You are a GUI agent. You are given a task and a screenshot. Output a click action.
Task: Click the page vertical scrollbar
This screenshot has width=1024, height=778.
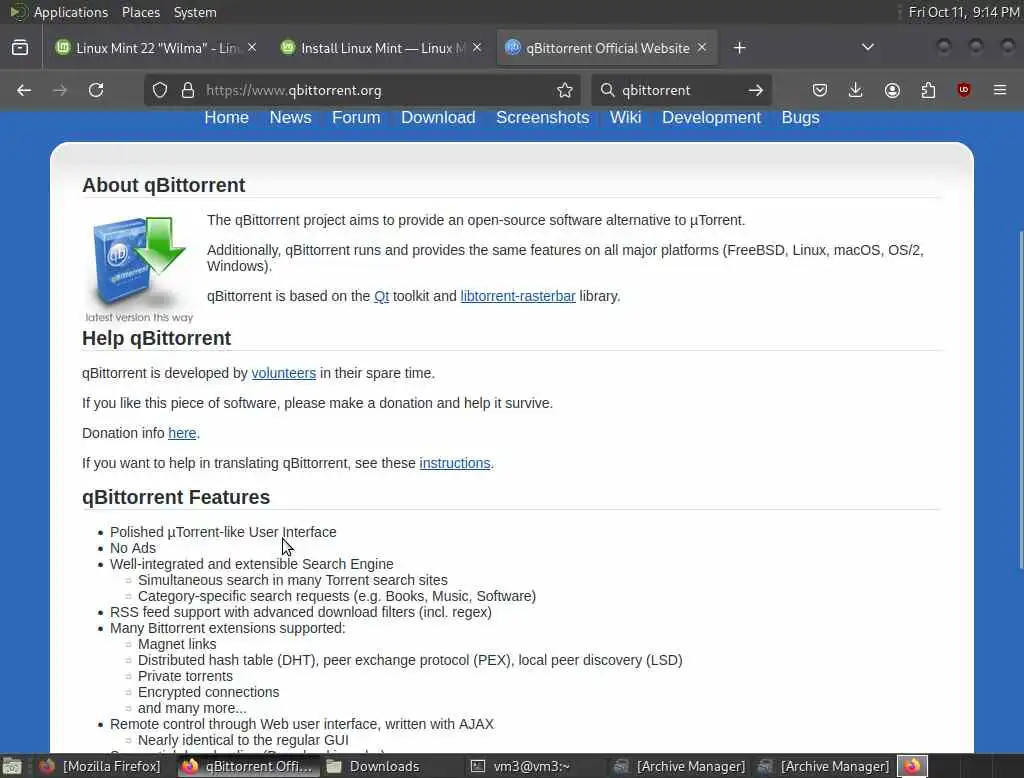[1020, 400]
